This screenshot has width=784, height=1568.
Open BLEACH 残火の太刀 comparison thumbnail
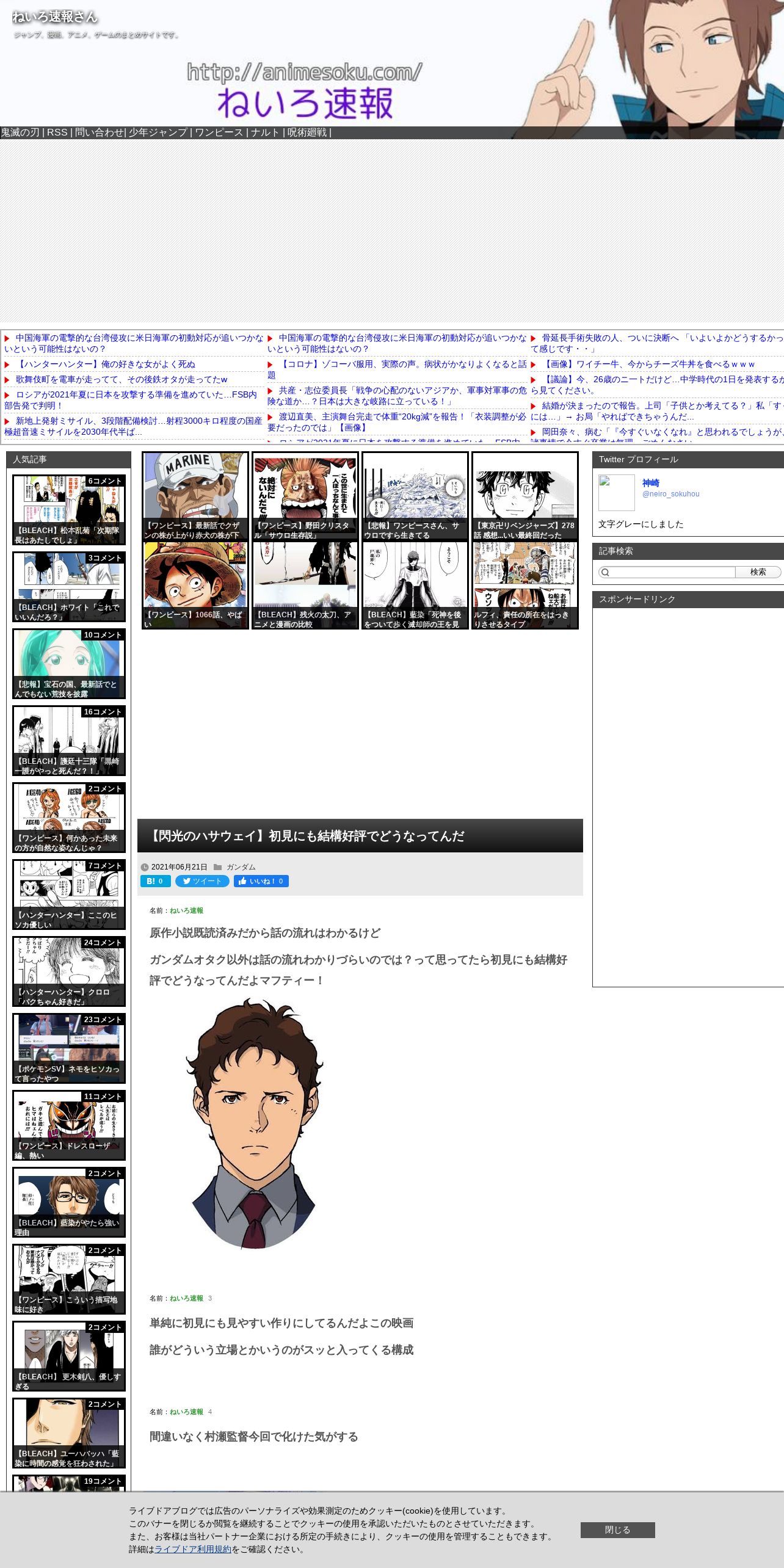coord(305,586)
